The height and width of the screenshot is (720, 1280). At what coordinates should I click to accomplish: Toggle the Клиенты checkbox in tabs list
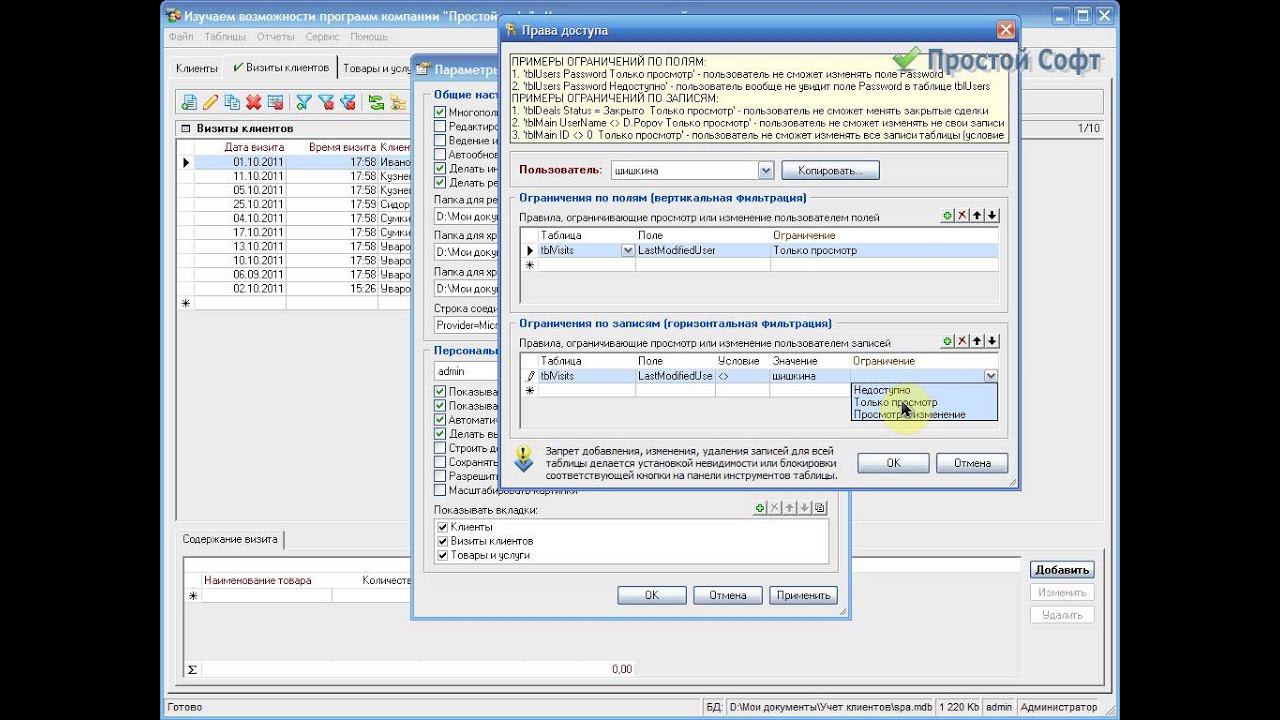pyautogui.click(x=443, y=527)
